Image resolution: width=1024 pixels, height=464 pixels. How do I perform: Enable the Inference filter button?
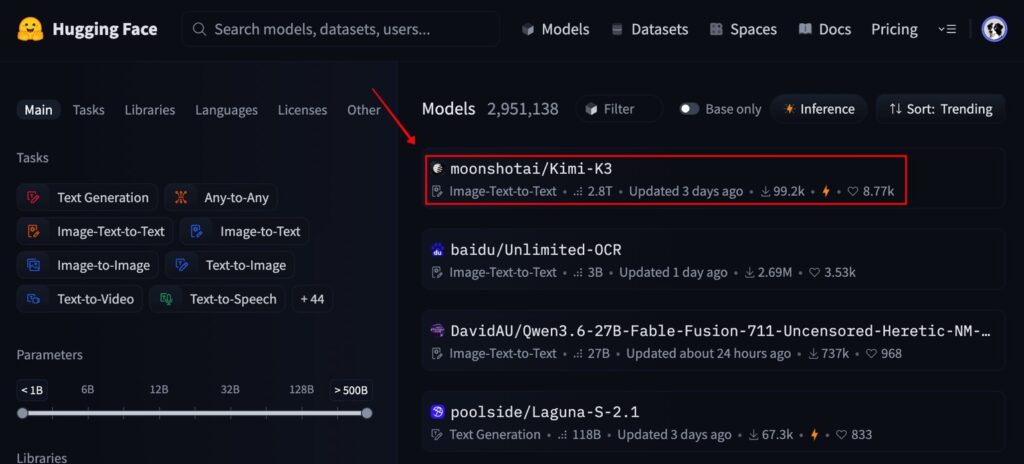[x=819, y=109]
